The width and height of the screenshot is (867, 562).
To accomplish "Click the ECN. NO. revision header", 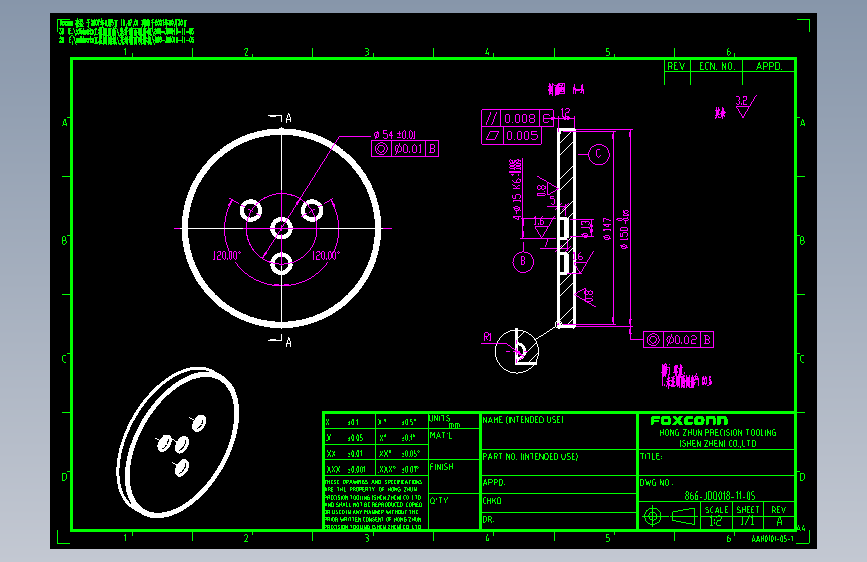I will [x=717, y=66].
